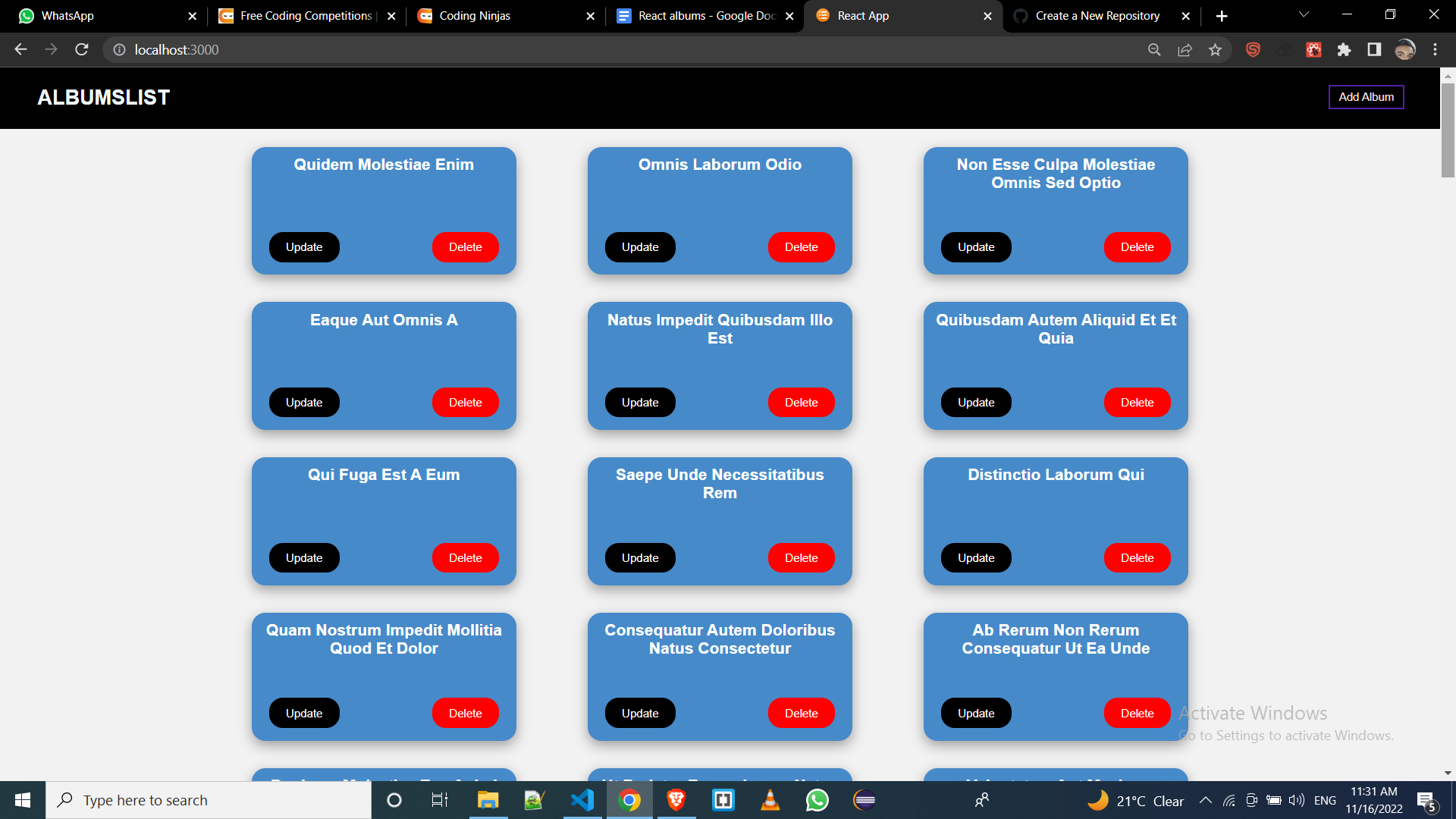Delete the Omnis Laborum Odio album
Viewport: 1456px width, 819px height.
801,247
